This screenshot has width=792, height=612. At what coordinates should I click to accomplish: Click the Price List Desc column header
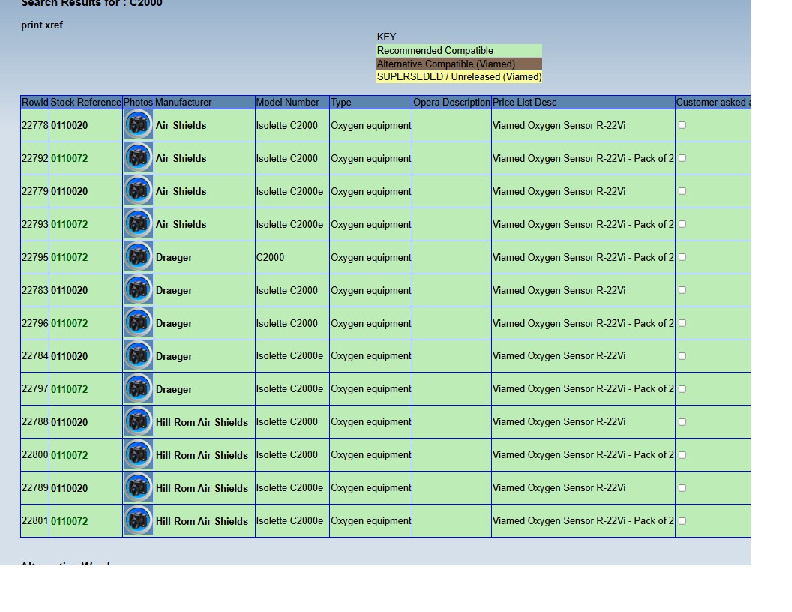524,102
